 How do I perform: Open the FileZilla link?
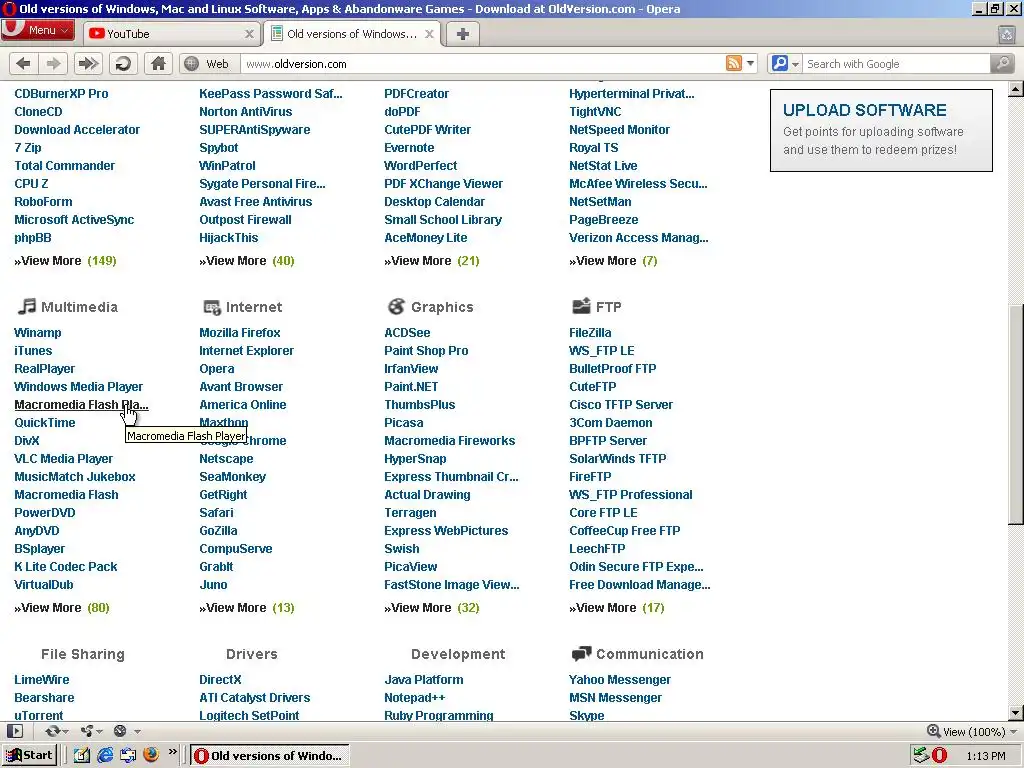coord(590,333)
